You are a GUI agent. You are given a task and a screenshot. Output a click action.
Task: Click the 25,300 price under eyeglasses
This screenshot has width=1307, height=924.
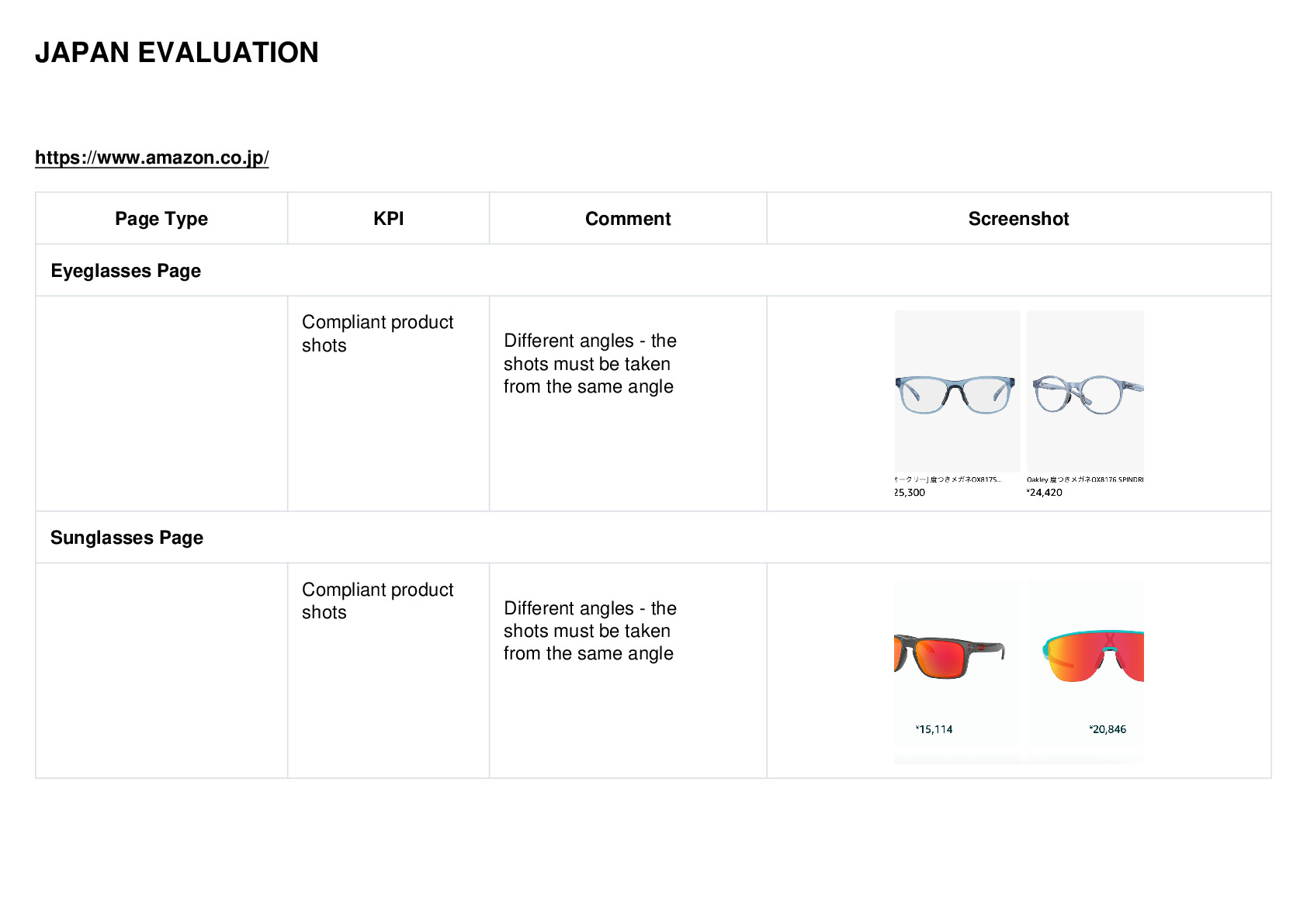pos(910,493)
